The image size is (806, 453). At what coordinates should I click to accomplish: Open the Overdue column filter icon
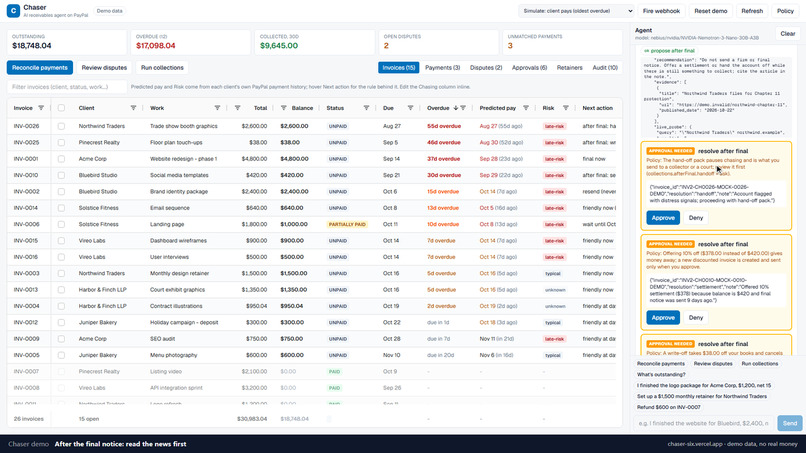463,108
